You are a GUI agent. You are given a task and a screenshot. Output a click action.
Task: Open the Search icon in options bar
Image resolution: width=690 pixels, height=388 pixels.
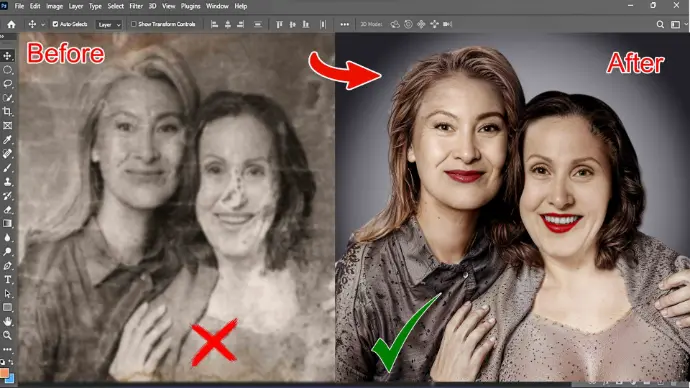coord(660,25)
